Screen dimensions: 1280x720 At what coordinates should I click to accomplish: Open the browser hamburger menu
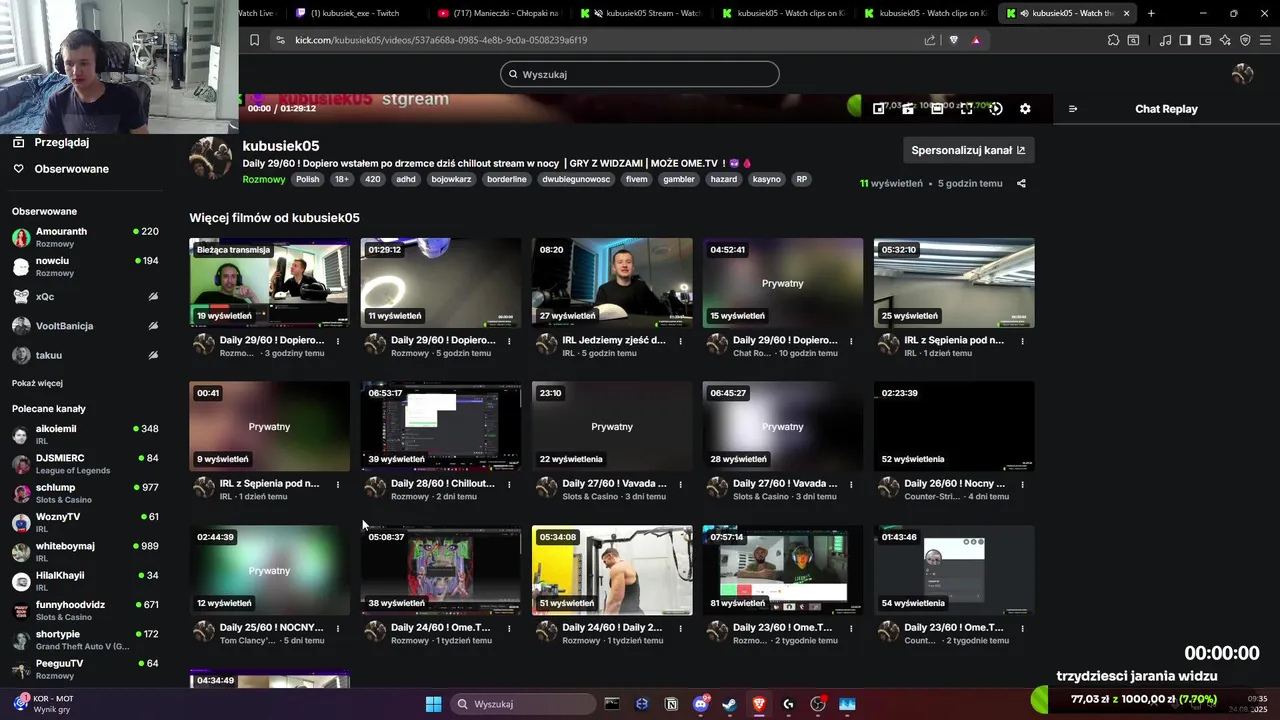[x=1266, y=40]
